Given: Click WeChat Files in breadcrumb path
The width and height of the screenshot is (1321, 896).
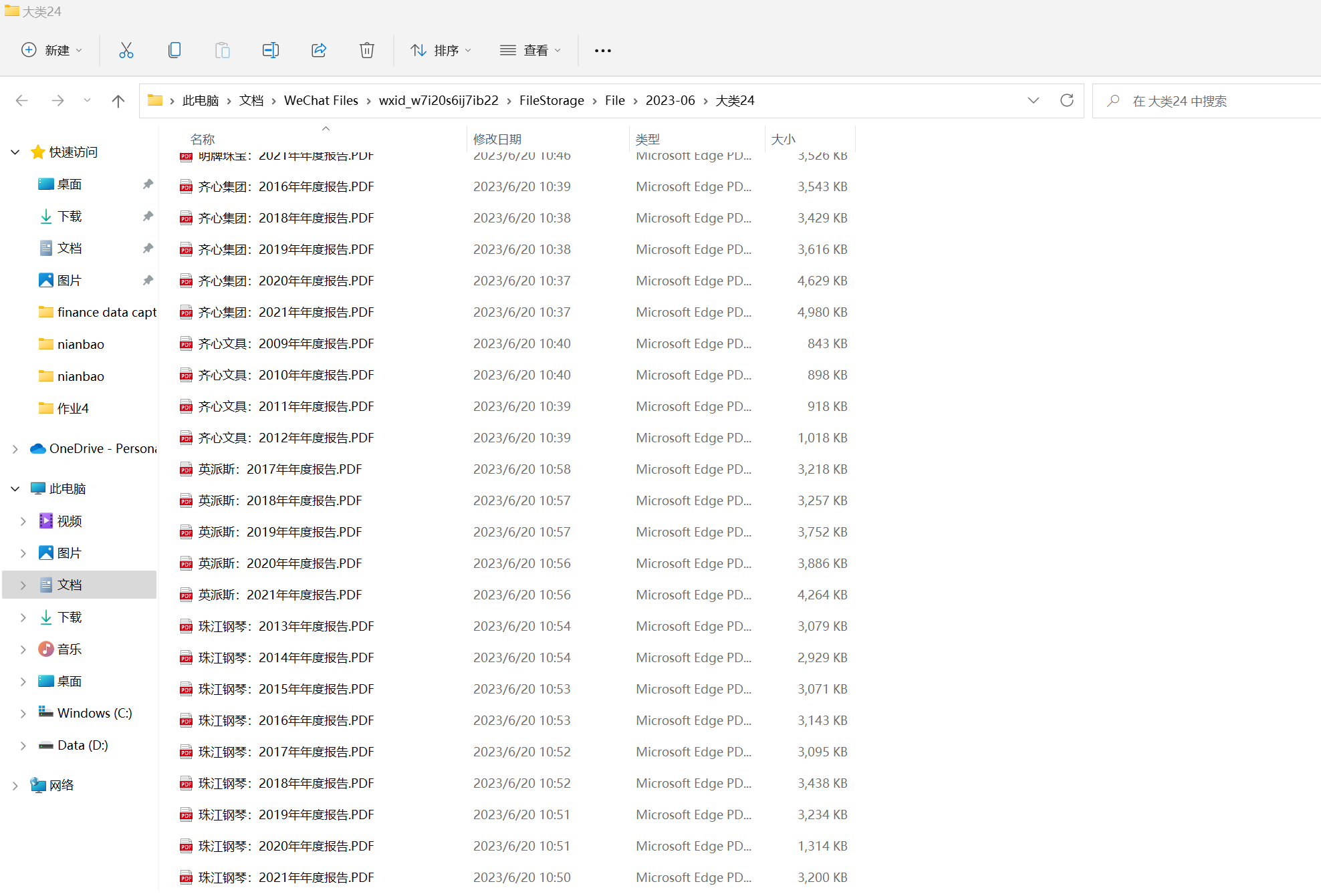Looking at the screenshot, I should [321, 100].
